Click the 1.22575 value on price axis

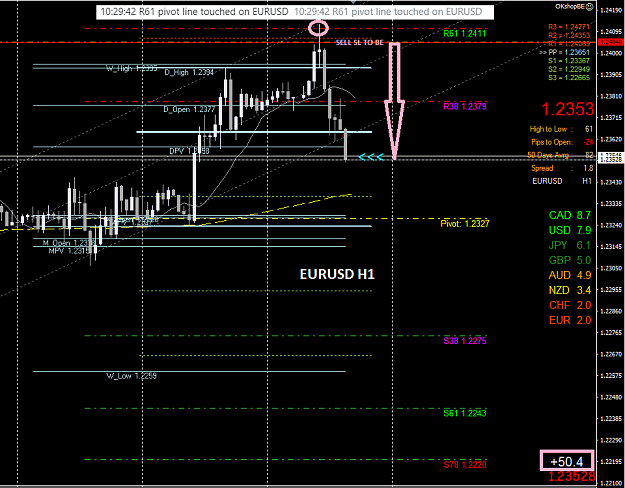click(611, 376)
